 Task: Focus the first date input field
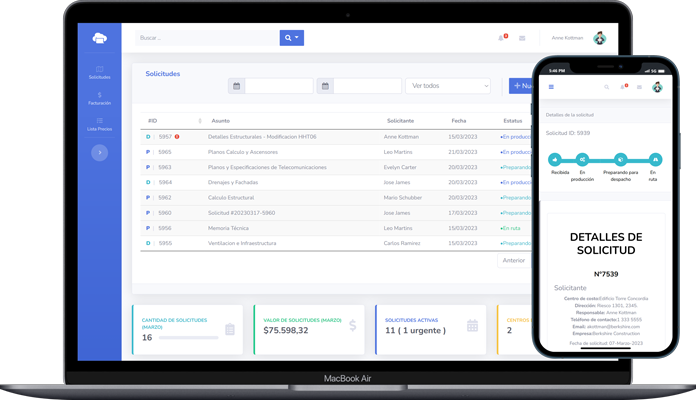(x=279, y=86)
